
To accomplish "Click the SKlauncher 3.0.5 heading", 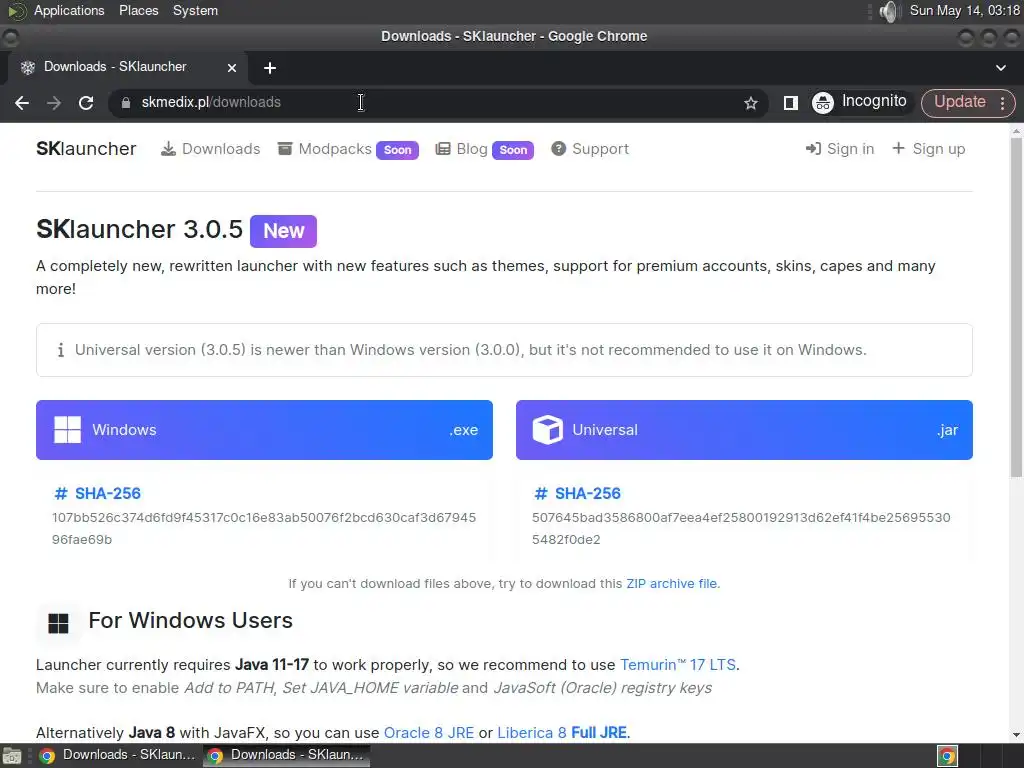I will (139, 229).
